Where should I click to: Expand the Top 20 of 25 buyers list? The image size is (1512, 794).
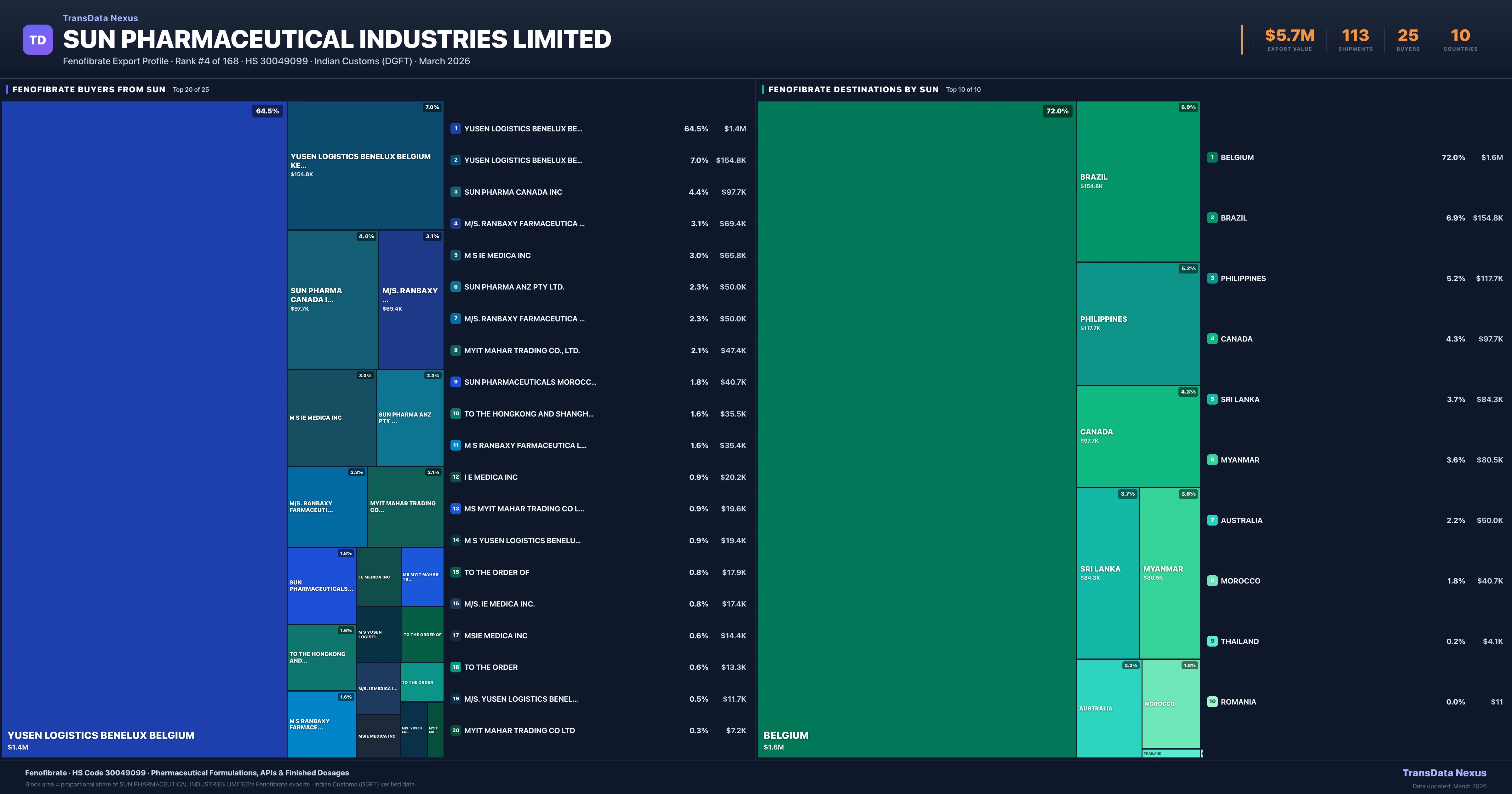[x=190, y=89]
